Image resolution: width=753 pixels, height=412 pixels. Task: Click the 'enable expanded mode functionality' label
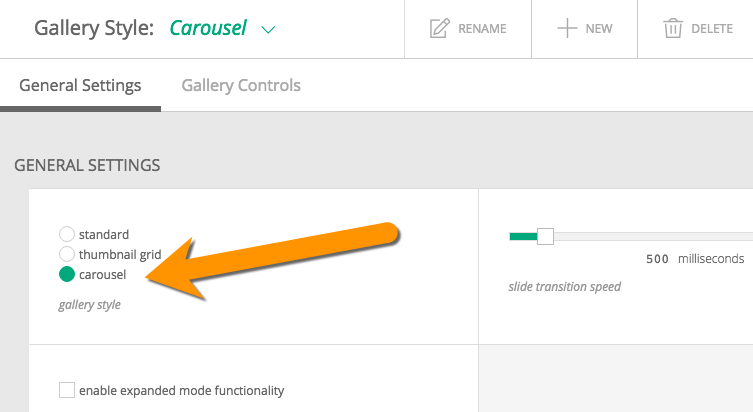tap(182, 391)
